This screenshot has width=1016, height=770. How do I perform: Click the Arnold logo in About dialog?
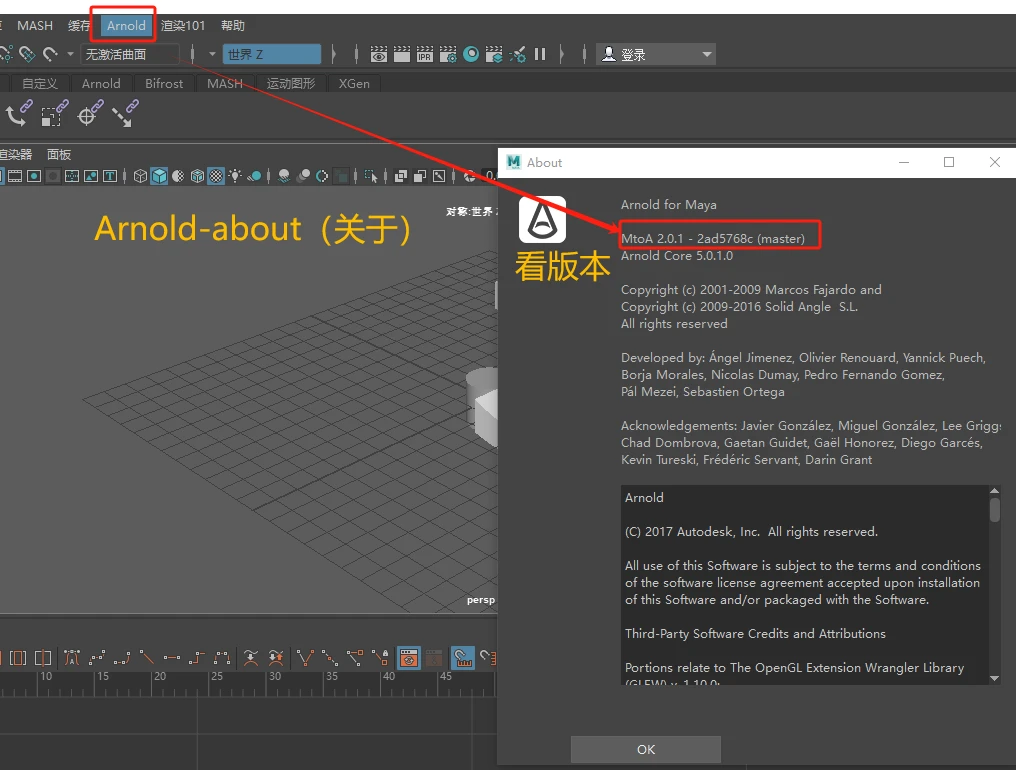[542, 220]
